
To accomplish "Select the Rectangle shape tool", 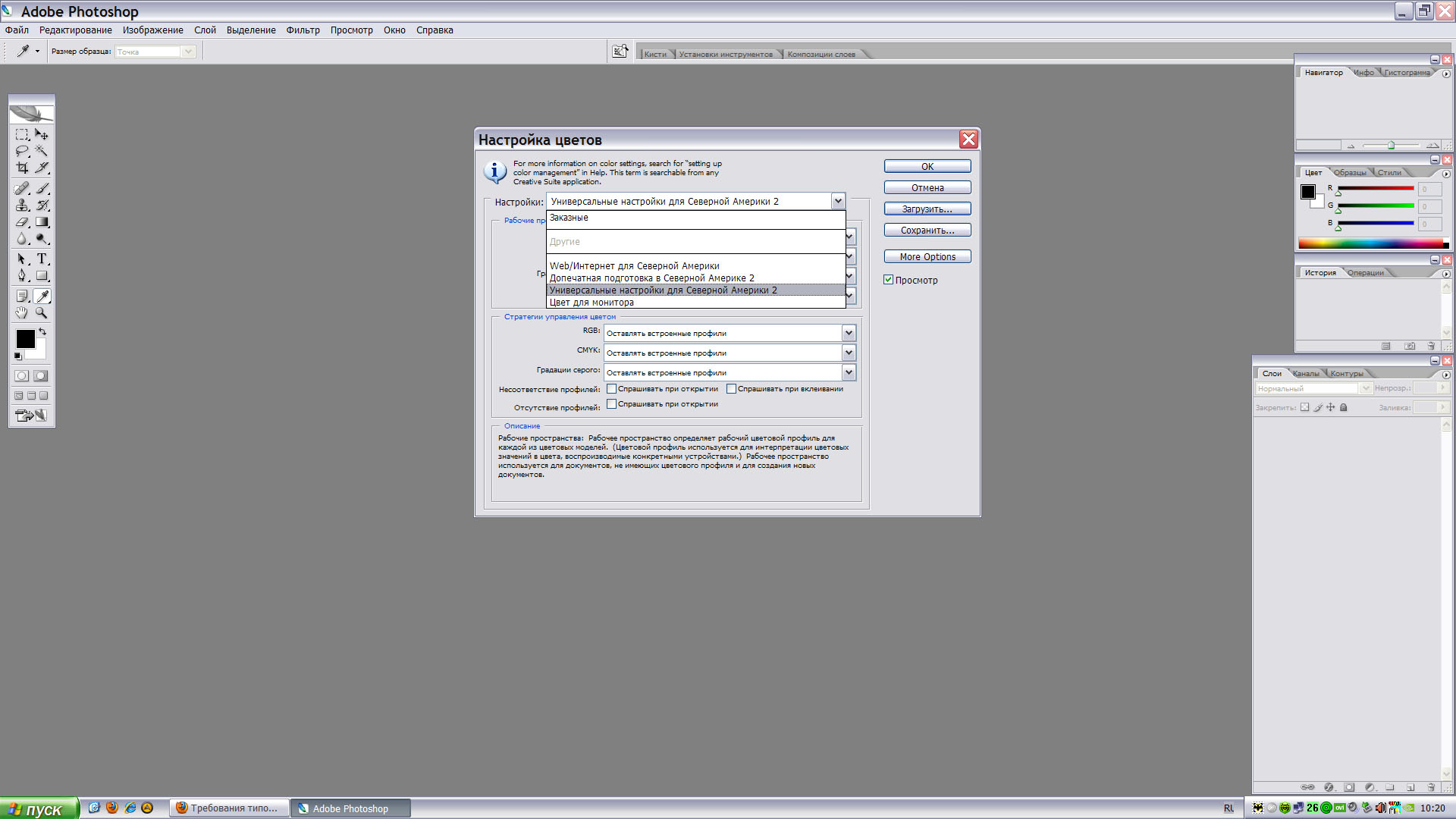I will [42, 276].
